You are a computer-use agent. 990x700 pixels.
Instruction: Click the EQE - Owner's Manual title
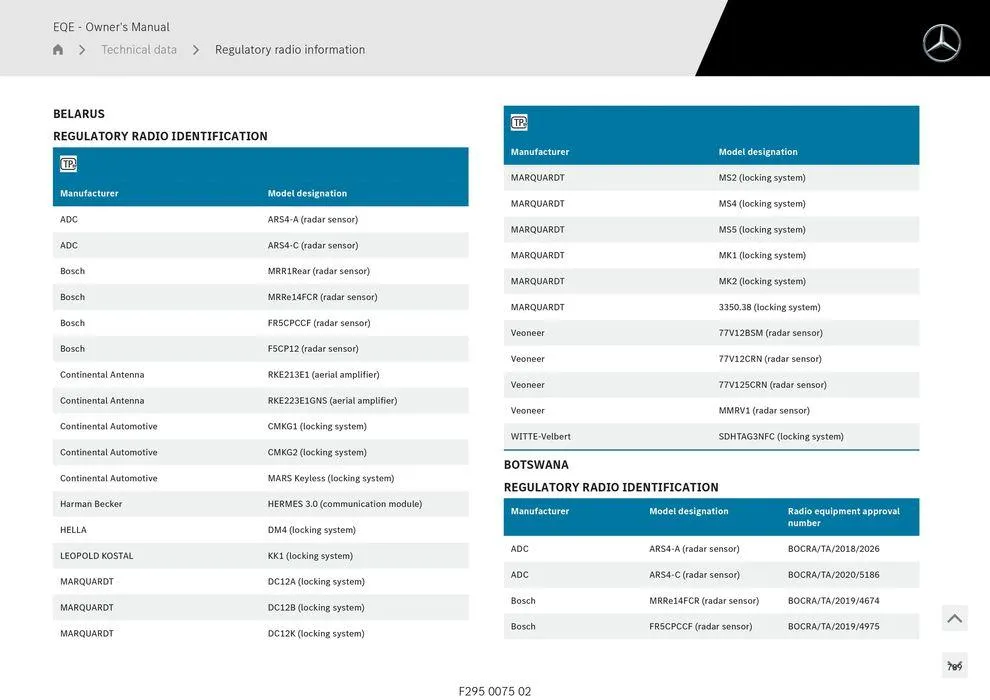[x=111, y=27]
